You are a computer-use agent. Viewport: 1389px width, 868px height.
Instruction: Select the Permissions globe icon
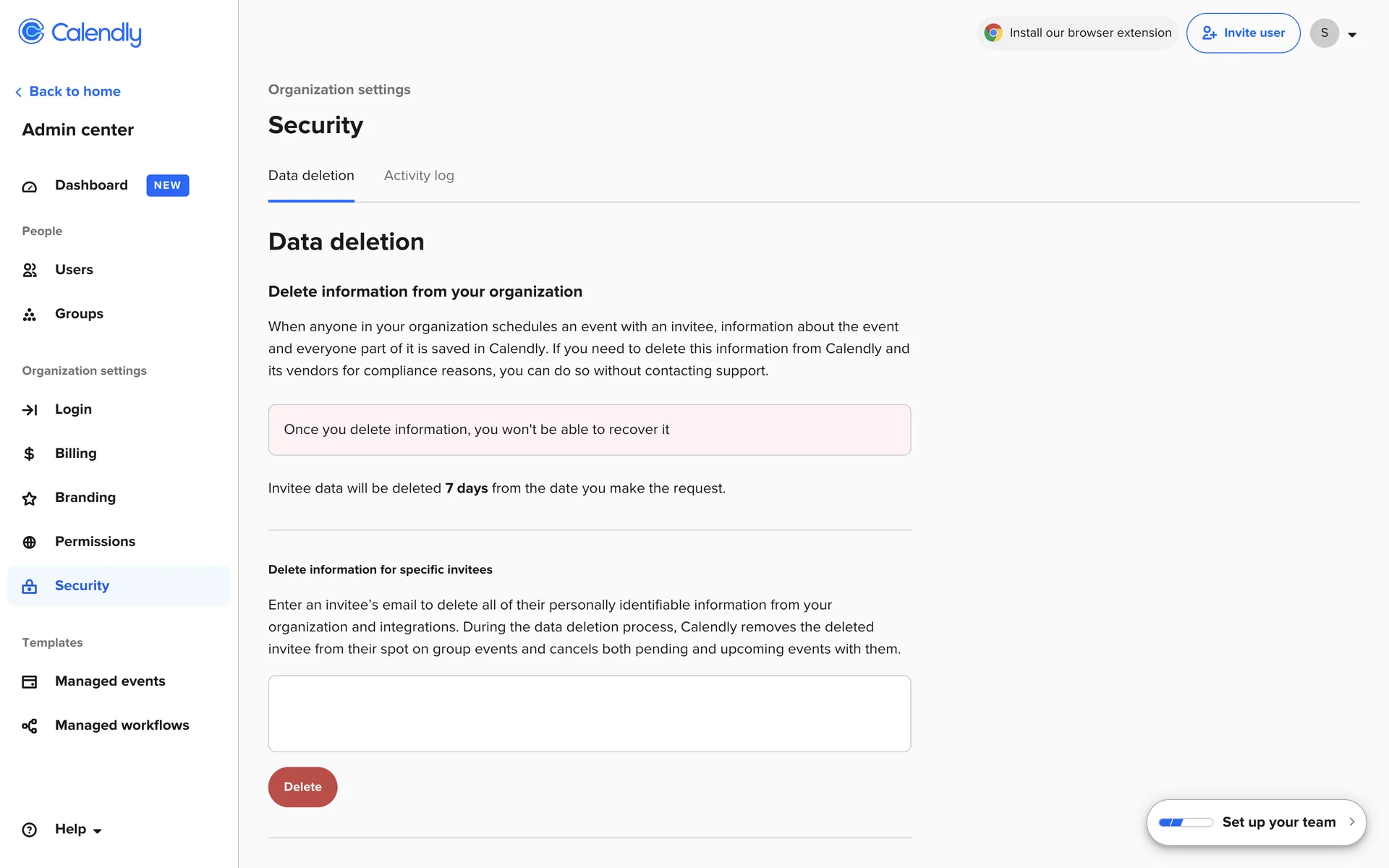coord(29,542)
